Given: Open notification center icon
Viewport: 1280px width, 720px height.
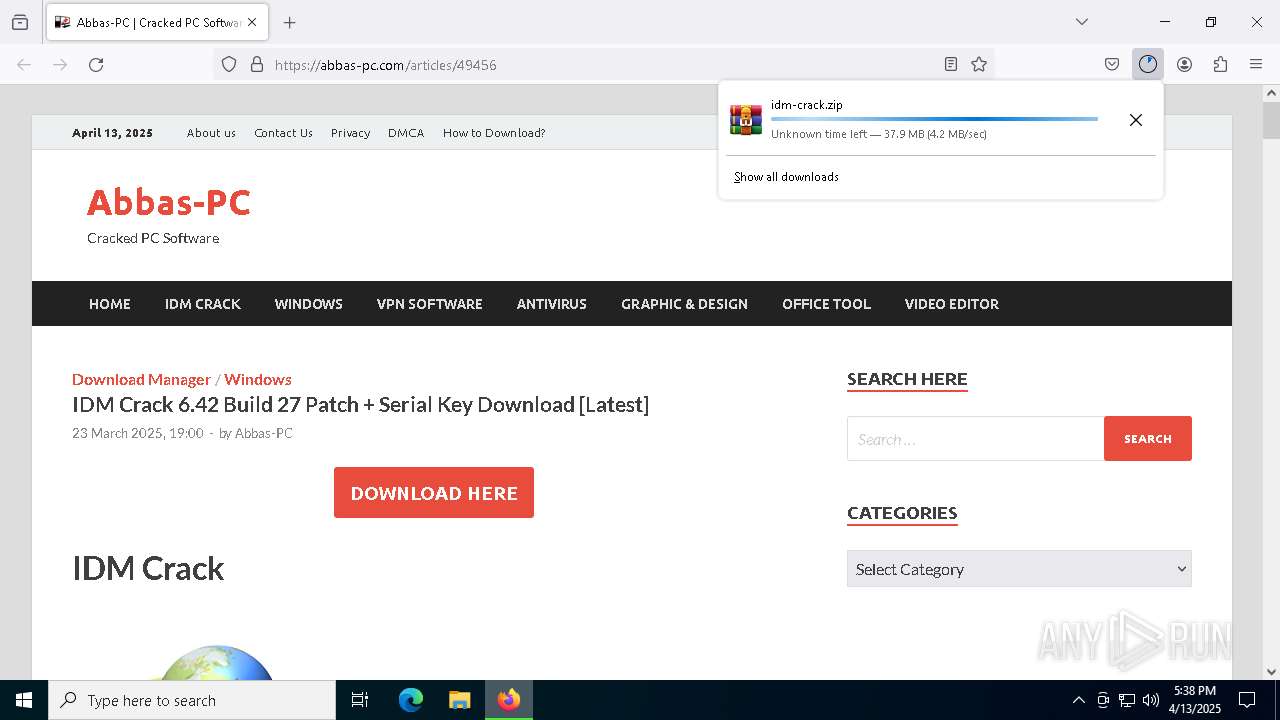Looking at the screenshot, I should pos(1247,700).
